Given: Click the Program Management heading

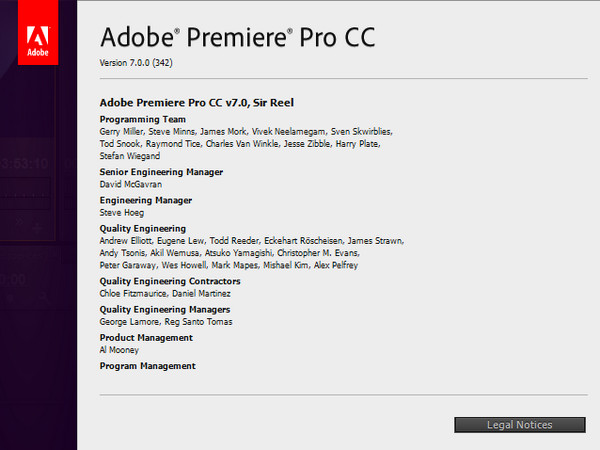Looking at the screenshot, I should click(148, 366).
